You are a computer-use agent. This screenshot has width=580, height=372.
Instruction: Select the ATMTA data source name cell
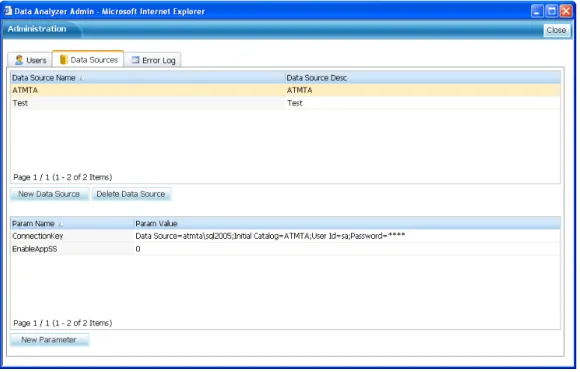148,90
